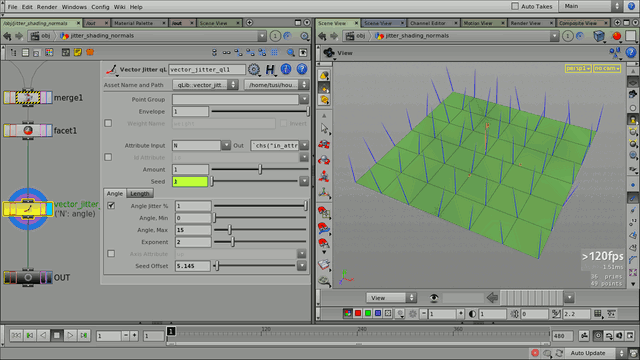The image size is (640, 360).
Task: Open the Out attribute dropdown arrow
Action: pyautogui.click(x=304, y=145)
